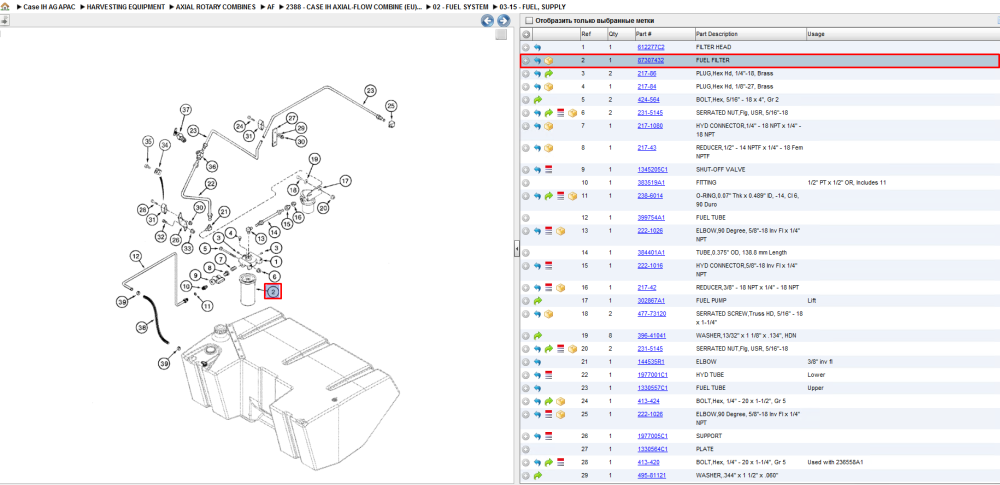Select callout 12 on the diagram

click(x=135, y=257)
